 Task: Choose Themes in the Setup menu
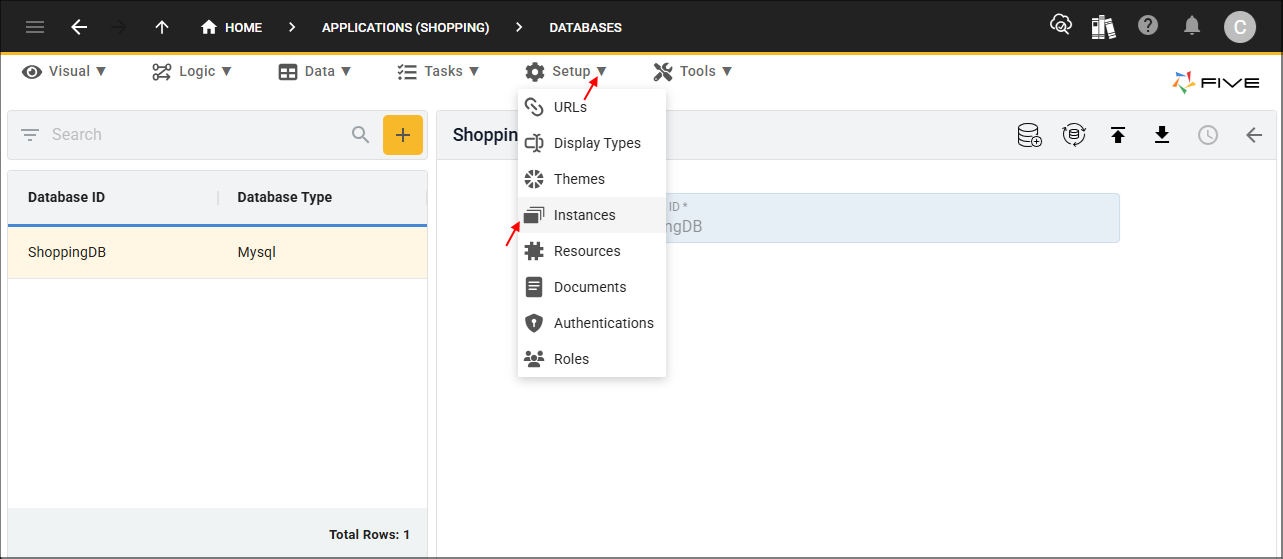pyautogui.click(x=579, y=179)
